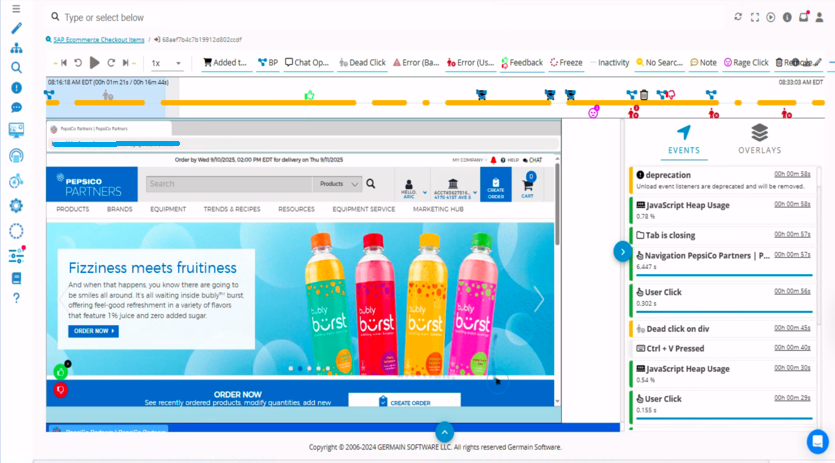Click the trash can marker on the timeline
835x463 pixels.
pos(644,95)
